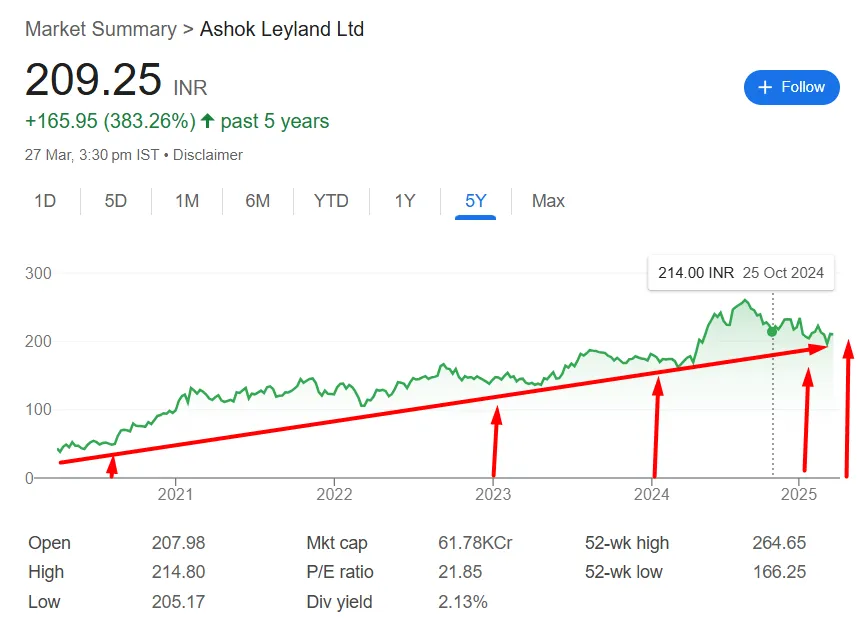Click the Ashok Leyland Ltd title
This screenshot has height=620, width=858.
click(x=282, y=29)
